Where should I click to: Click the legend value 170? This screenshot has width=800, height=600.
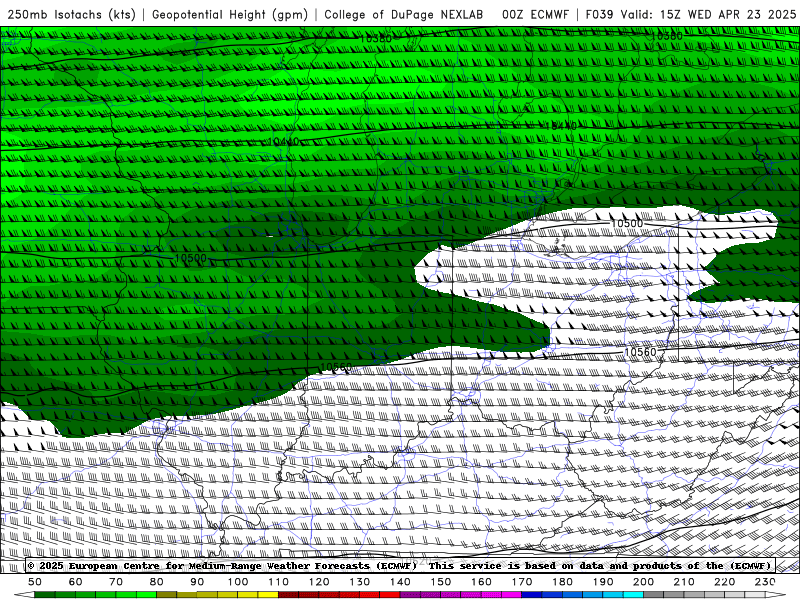point(521,582)
